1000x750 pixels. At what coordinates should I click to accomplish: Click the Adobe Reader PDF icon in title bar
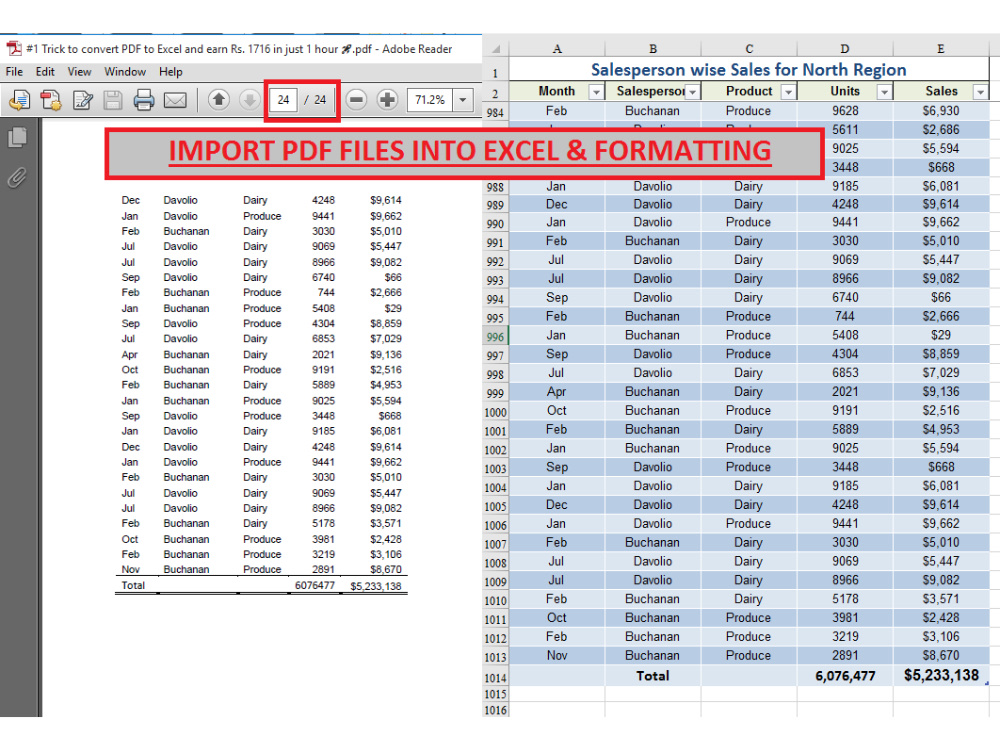[x=14, y=48]
